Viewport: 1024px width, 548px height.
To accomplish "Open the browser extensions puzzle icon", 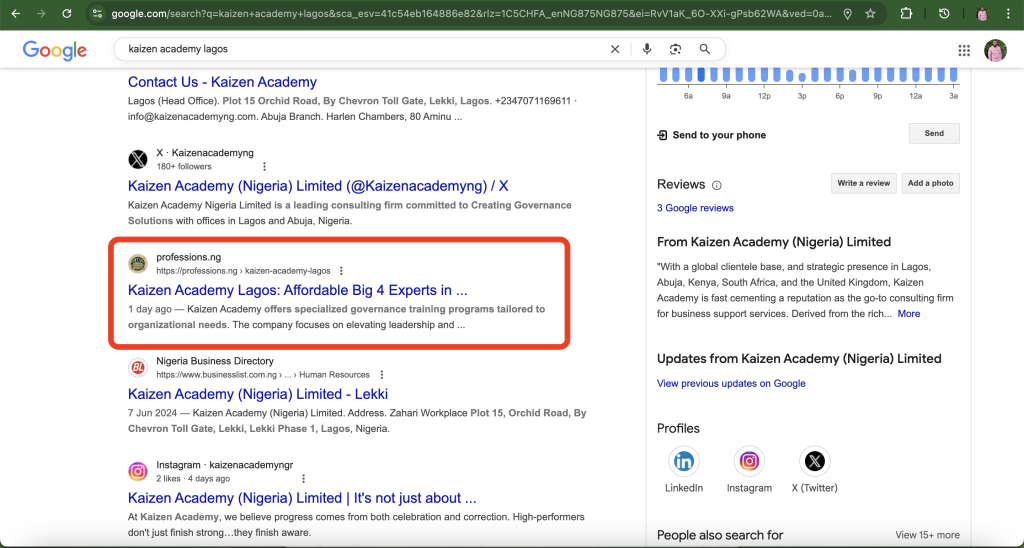I will (906, 13).
